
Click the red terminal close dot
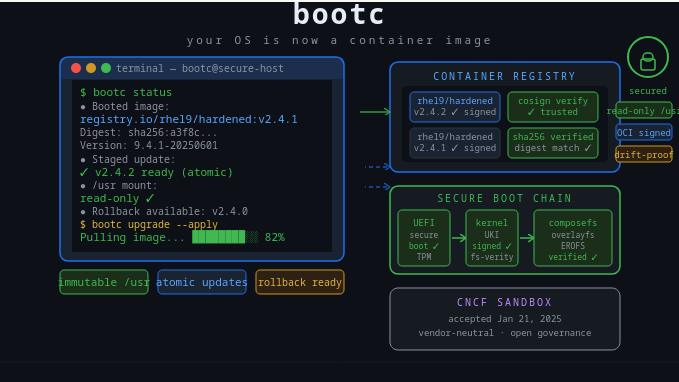pyautogui.click(x=76, y=68)
